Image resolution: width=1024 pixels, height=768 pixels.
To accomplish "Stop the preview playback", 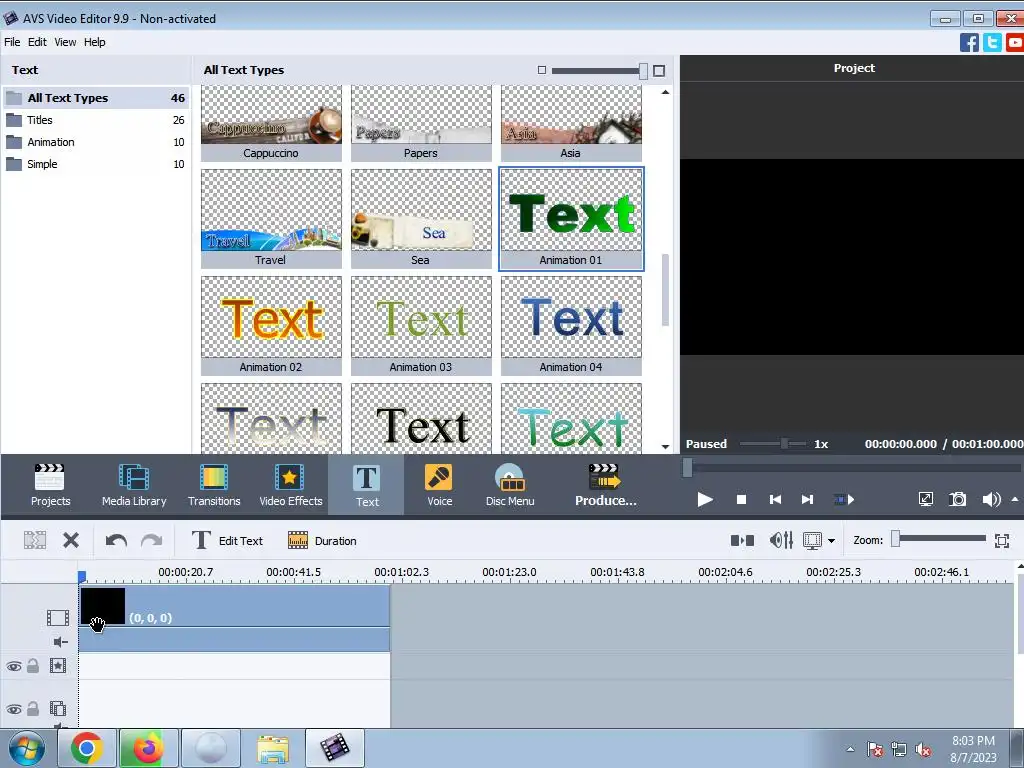I will (741, 500).
